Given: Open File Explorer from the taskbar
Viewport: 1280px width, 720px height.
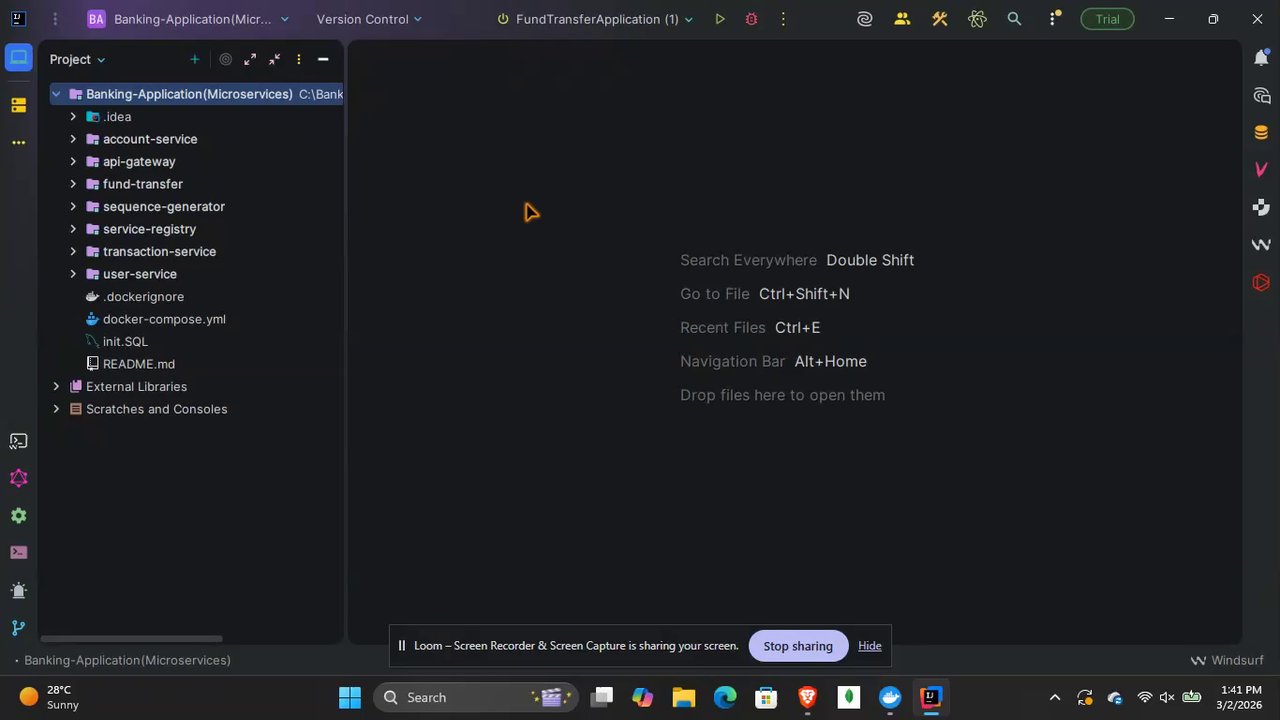Looking at the screenshot, I should tap(684, 697).
